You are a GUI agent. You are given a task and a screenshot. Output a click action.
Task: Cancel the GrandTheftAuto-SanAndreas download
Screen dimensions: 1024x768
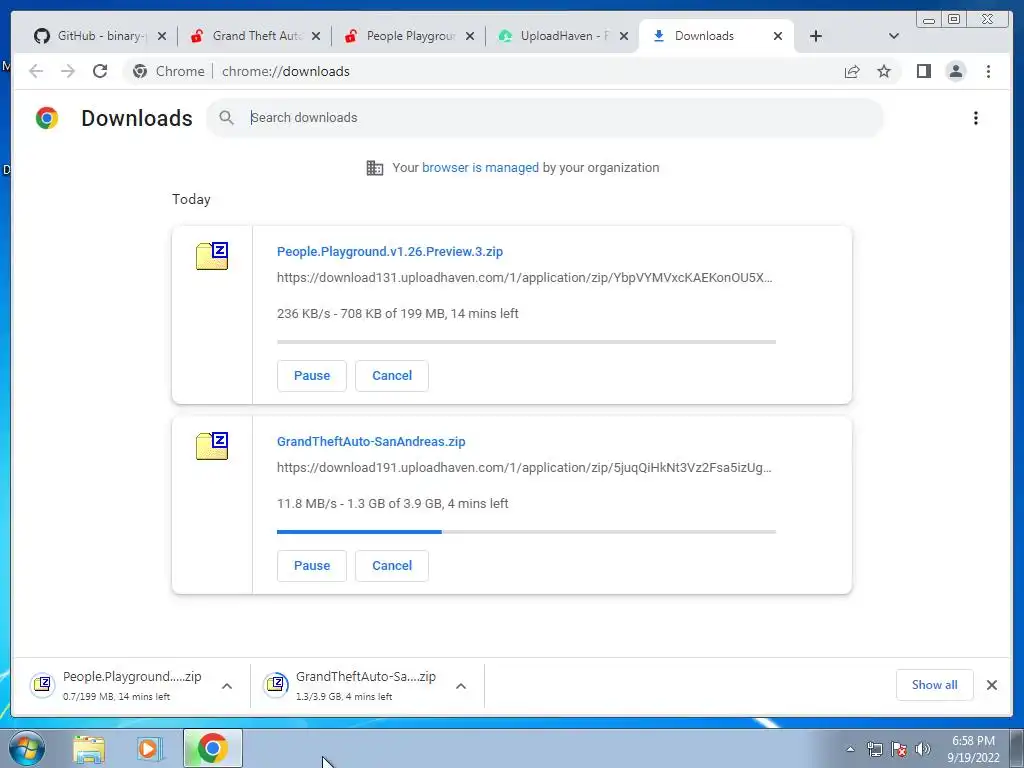[x=392, y=566]
